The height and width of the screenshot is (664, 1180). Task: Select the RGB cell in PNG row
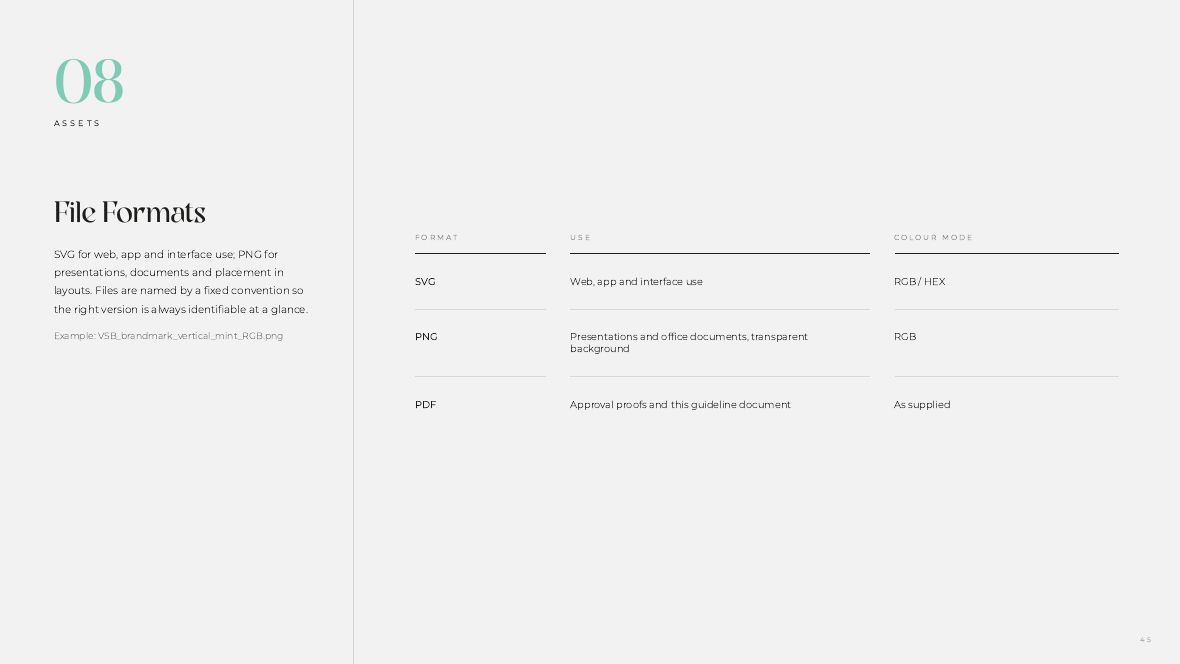tap(905, 337)
